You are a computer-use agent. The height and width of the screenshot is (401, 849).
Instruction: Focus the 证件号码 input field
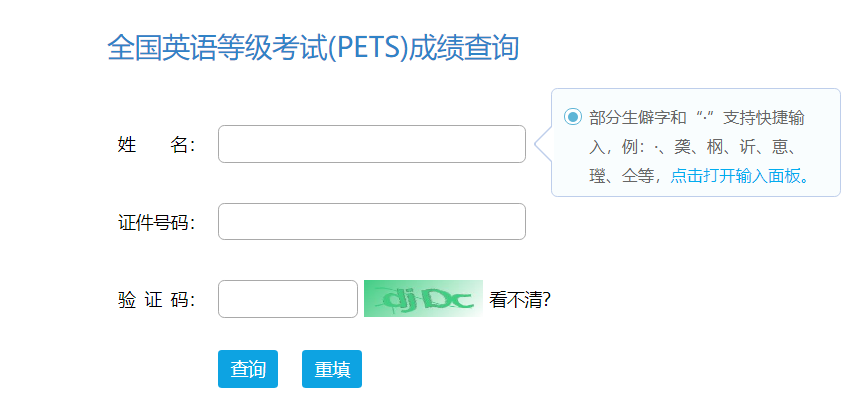(371, 222)
